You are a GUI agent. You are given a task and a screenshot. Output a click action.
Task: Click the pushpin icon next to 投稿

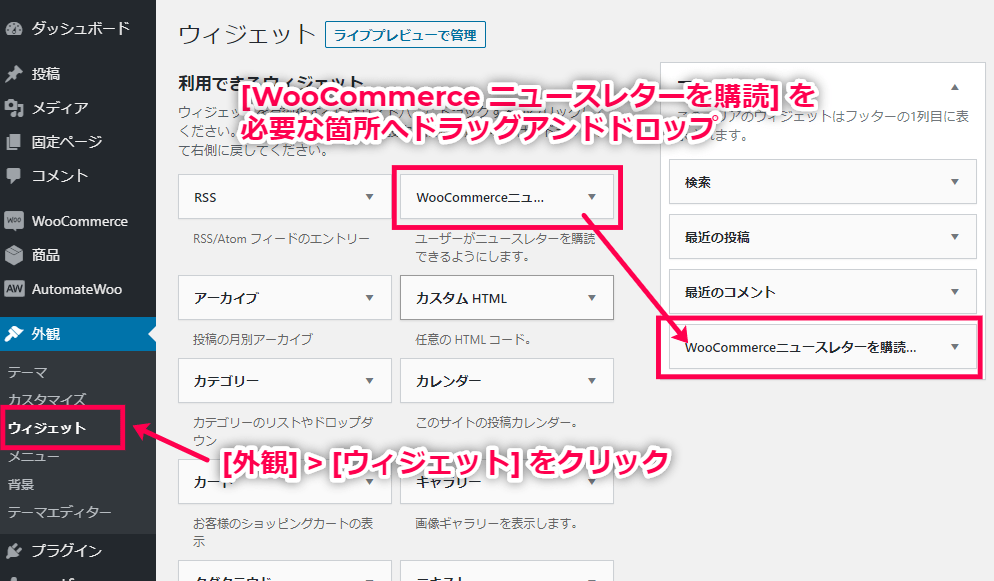[13, 74]
